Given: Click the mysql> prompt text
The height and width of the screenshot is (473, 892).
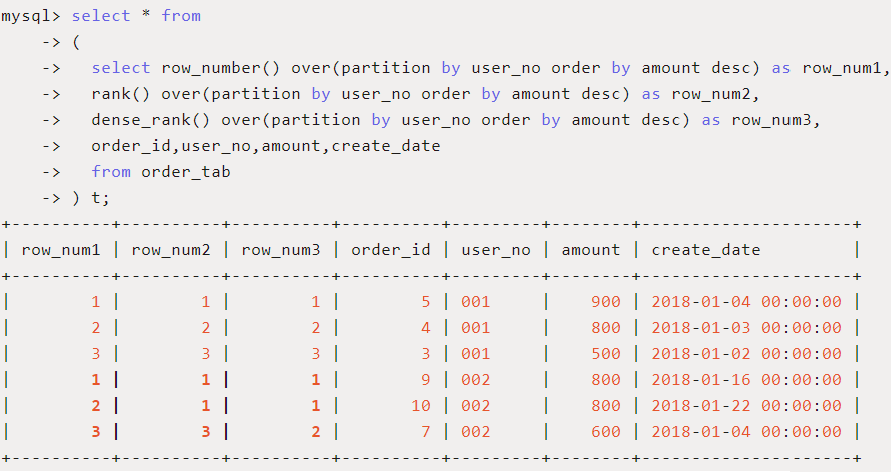Looking at the screenshot, I should 31,16.
